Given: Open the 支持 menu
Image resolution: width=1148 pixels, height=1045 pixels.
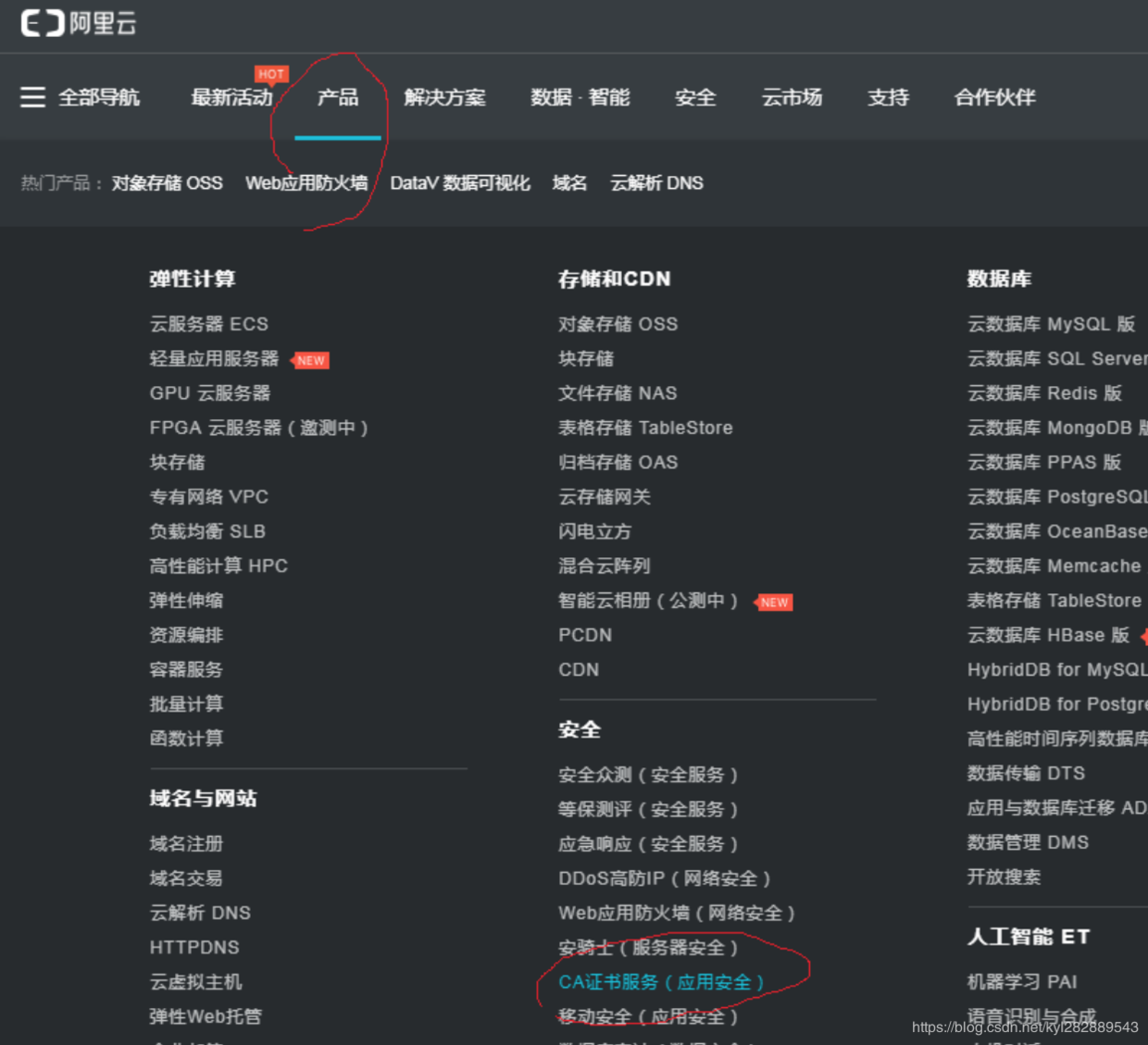Looking at the screenshot, I should (888, 97).
